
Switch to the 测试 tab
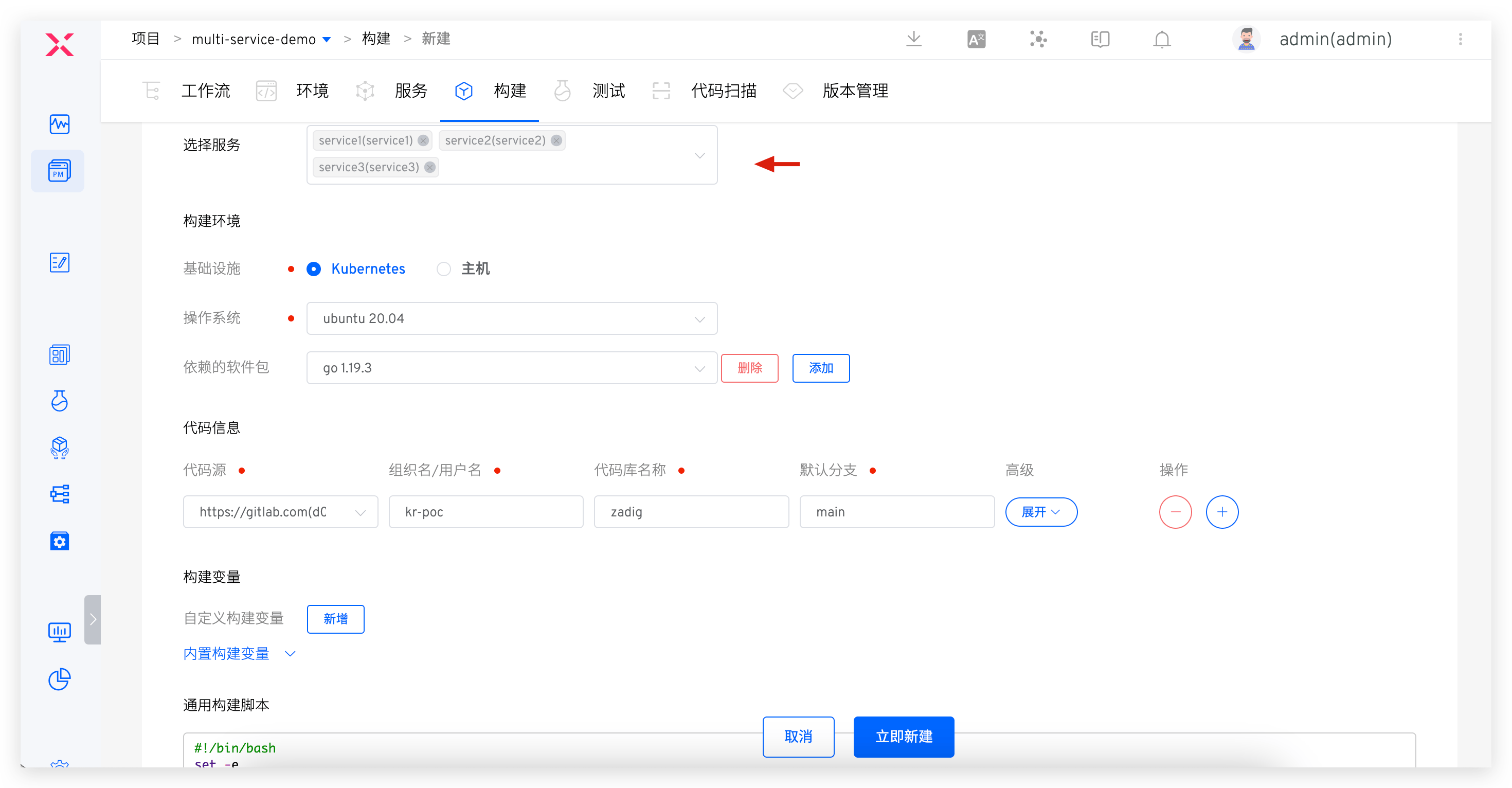pos(589,91)
